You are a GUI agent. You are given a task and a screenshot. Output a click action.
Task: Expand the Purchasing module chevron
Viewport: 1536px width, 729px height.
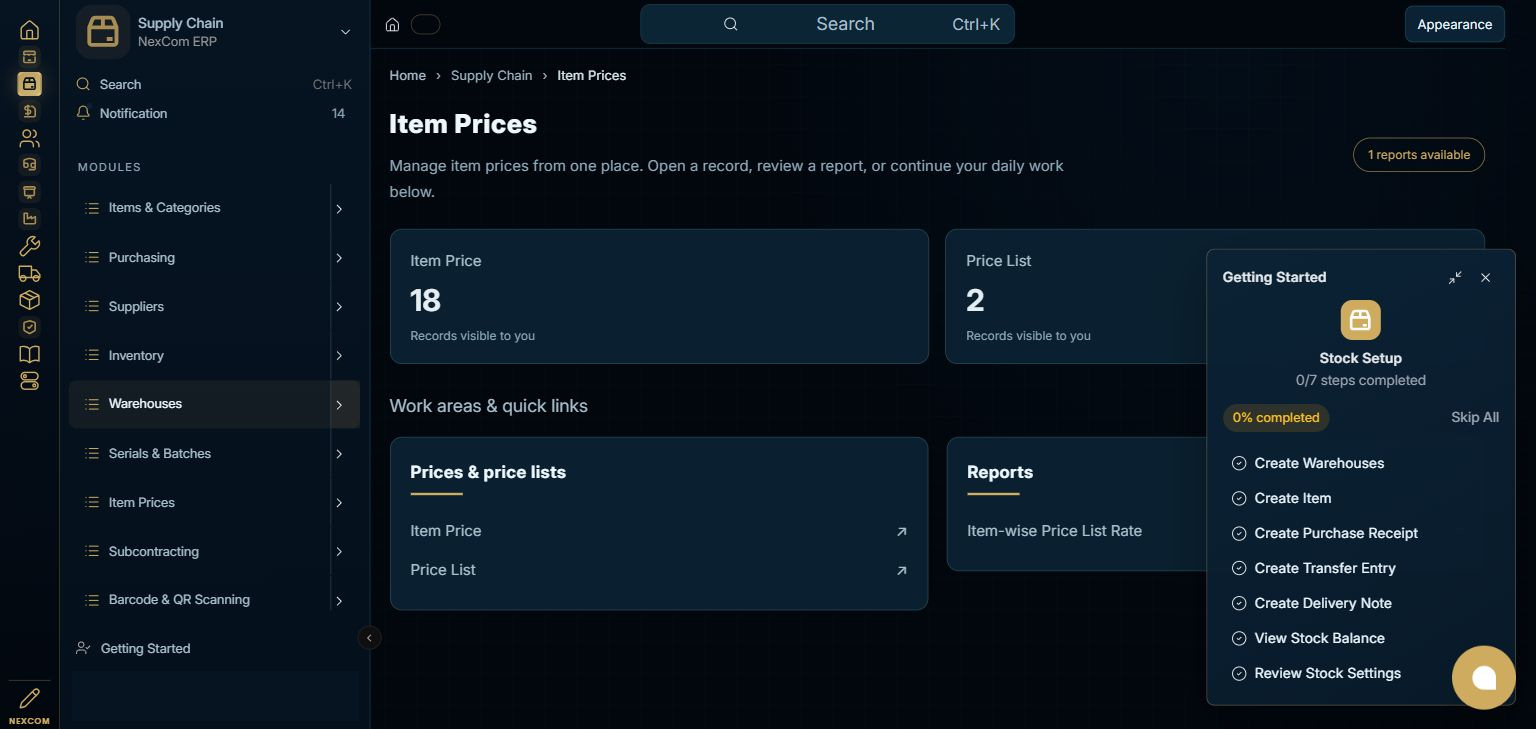coord(339,258)
